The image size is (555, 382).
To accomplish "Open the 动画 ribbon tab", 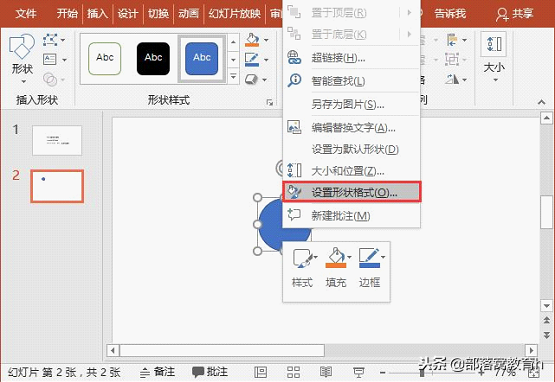I will click(x=189, y=13).
